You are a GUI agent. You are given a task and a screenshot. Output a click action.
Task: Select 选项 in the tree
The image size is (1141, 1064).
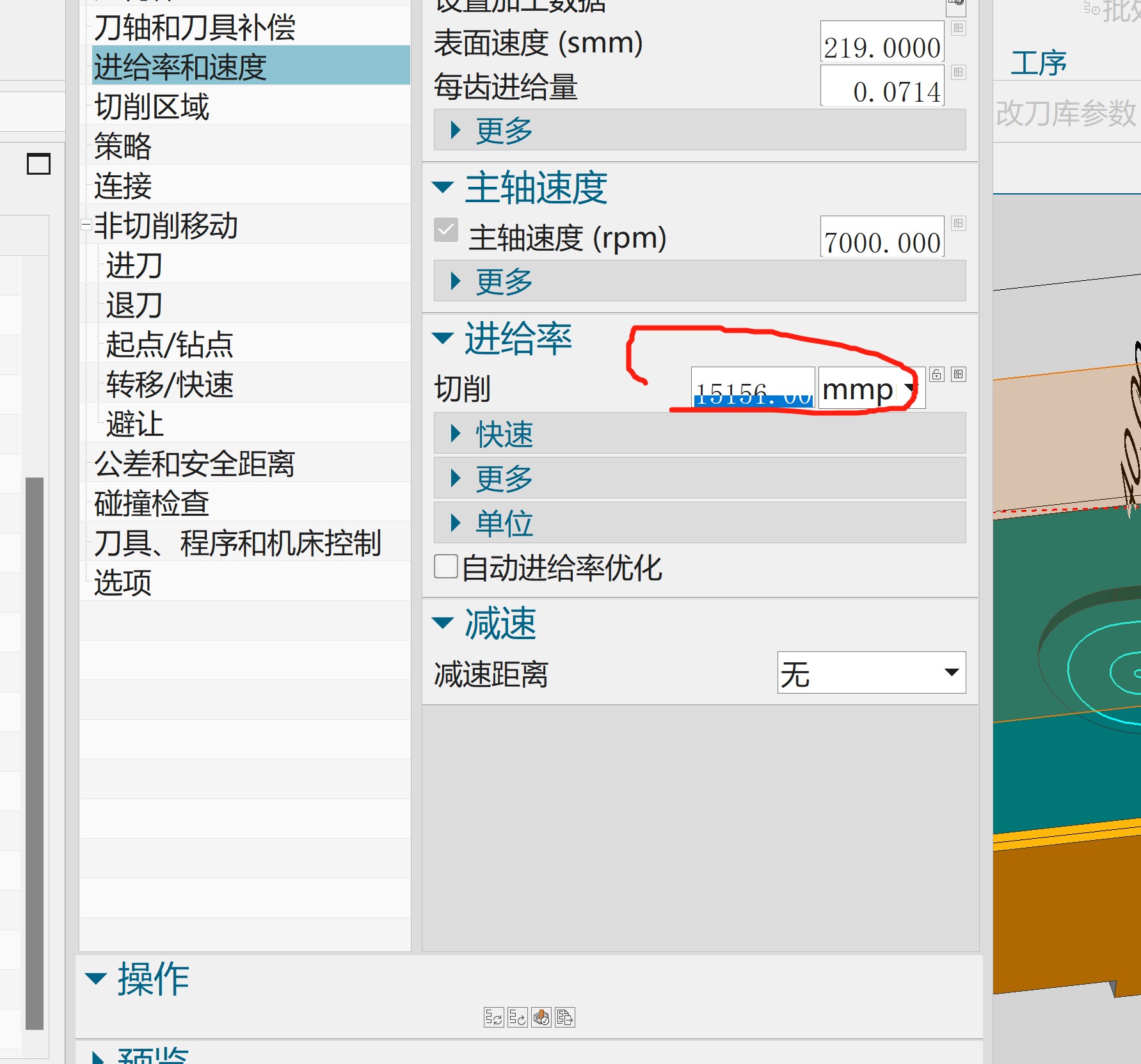(123, 582)
